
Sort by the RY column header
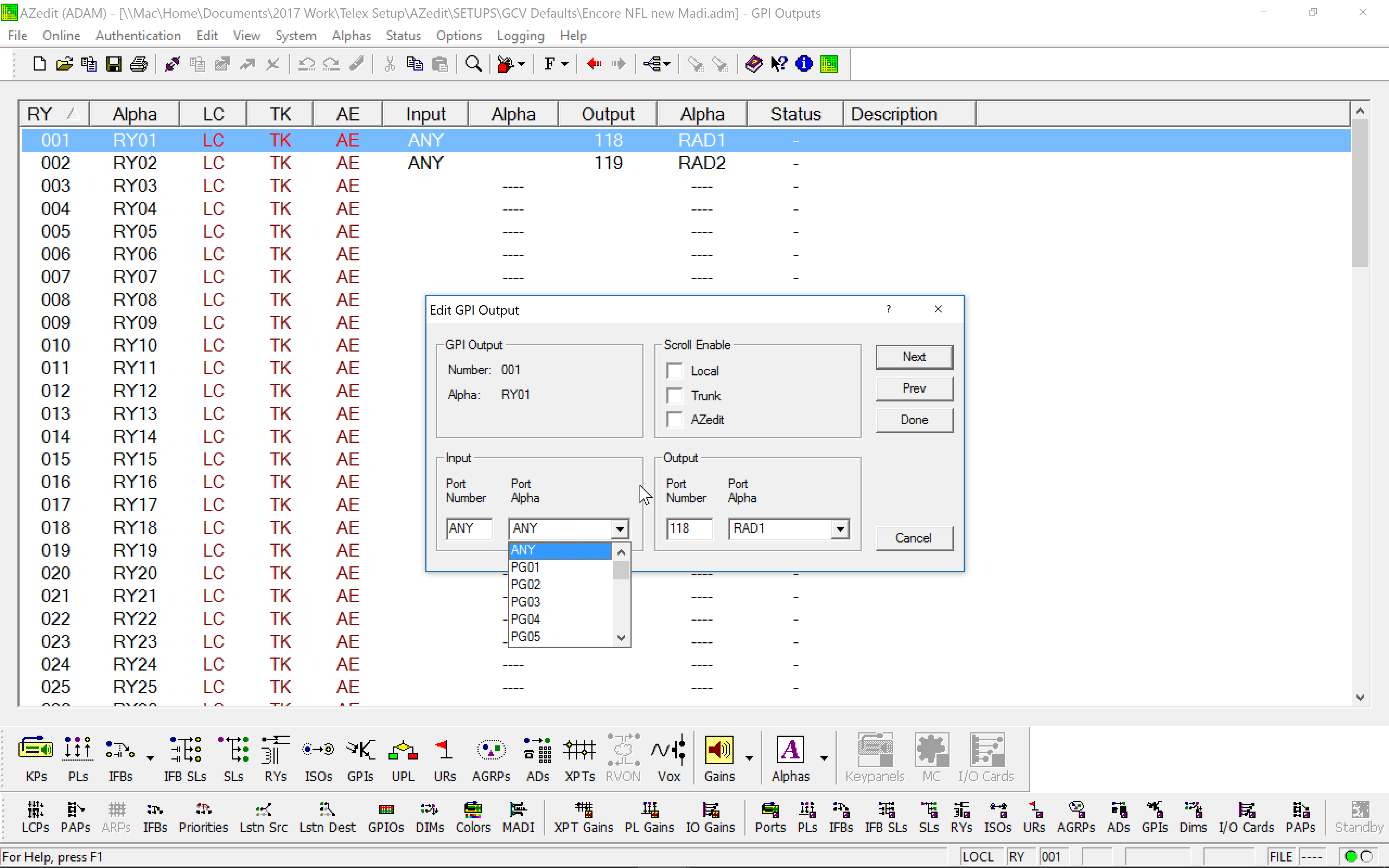[54, 114]
